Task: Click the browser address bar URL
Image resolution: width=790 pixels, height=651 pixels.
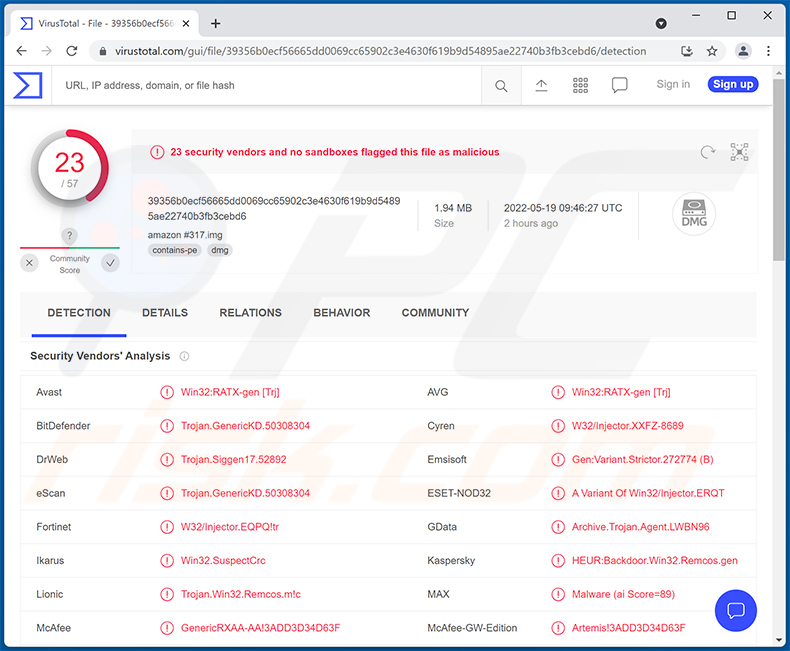Action: (380, 51)
